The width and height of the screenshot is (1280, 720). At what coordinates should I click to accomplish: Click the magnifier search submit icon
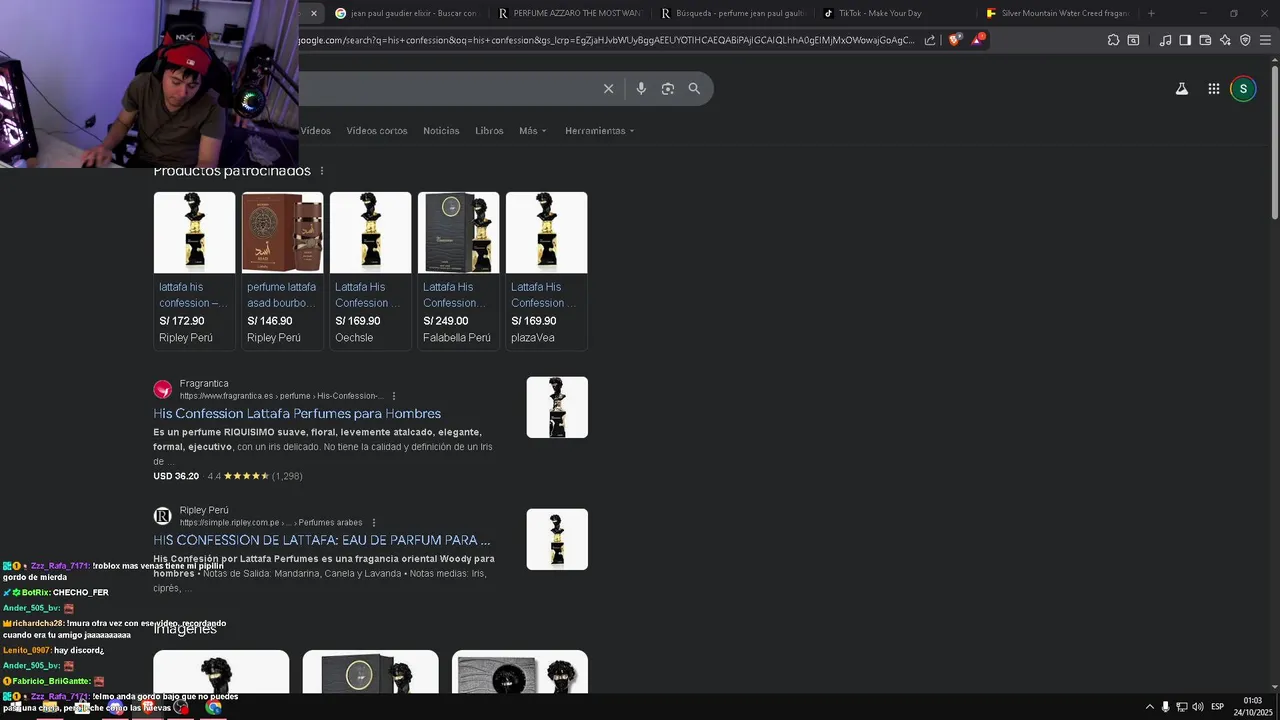click(694, 89)
